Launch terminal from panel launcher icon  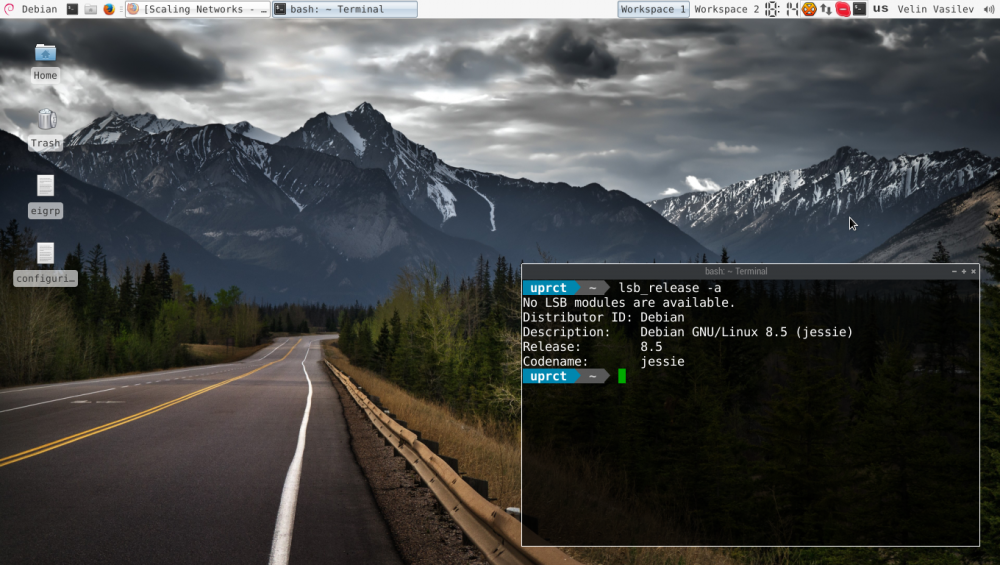(x=72, y=9)
